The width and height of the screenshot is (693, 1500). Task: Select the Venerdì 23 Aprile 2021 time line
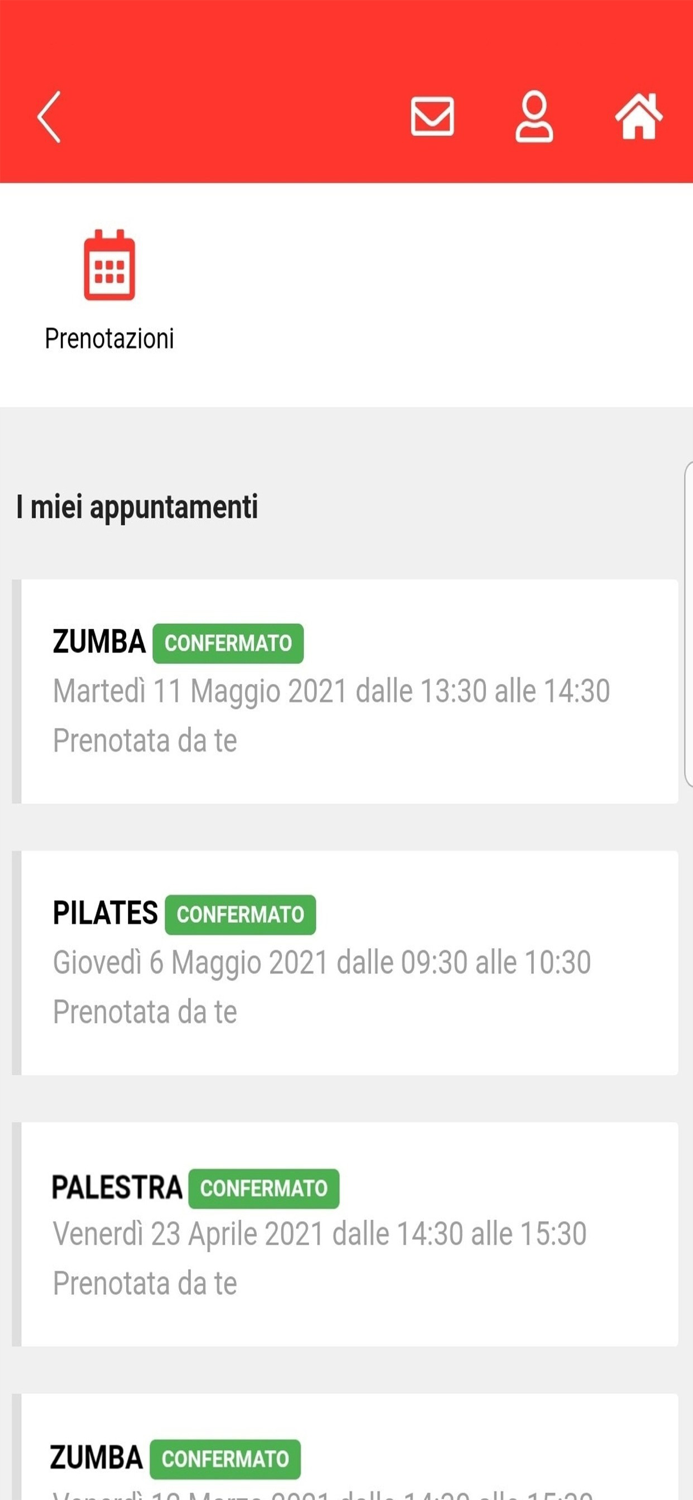coord(319,1234)
